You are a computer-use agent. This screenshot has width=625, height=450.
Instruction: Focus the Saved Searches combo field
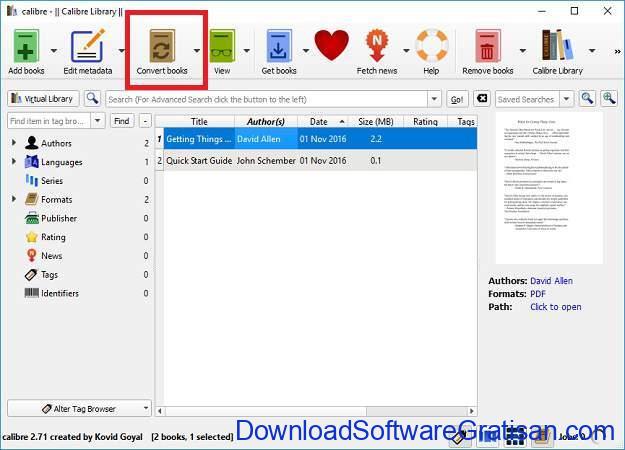[x=527, y=99]
